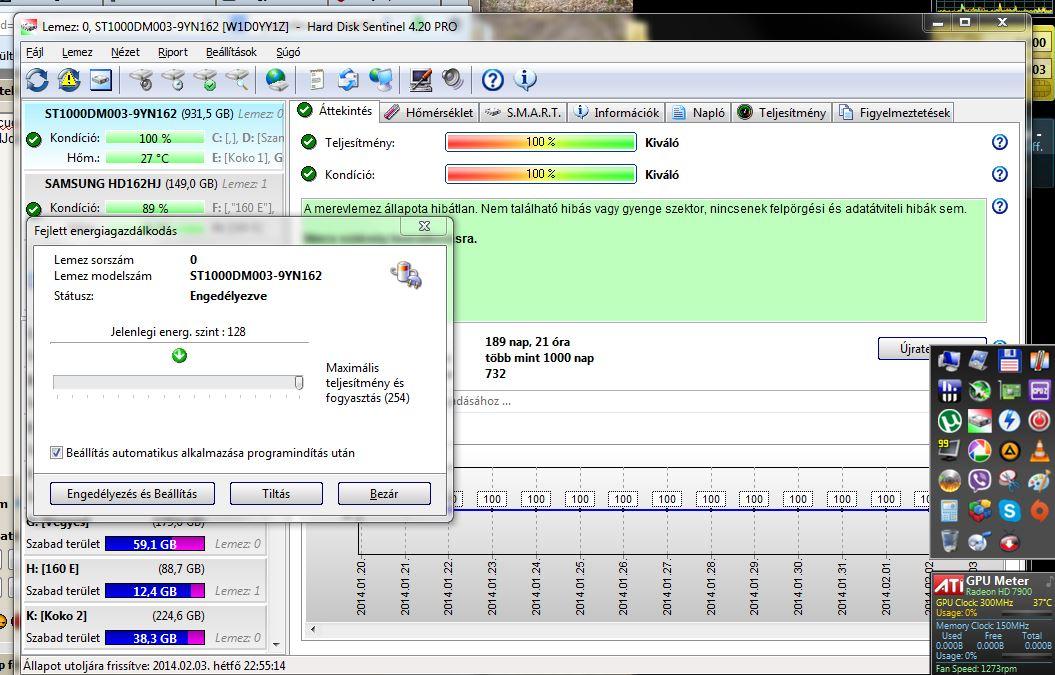Screen dimensions: 1055x675
Task: Click the Tiltás button
Action: [276, 493]
